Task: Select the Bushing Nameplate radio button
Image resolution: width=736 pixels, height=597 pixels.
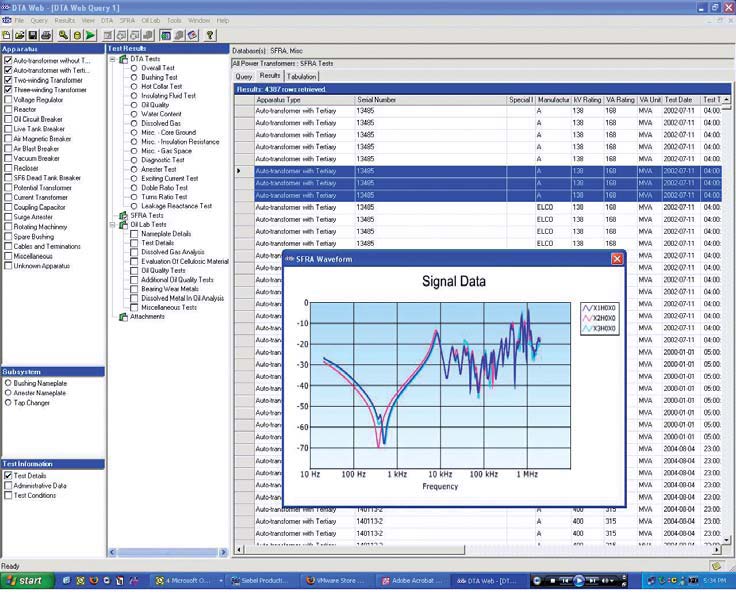Action: click(8, 383)
